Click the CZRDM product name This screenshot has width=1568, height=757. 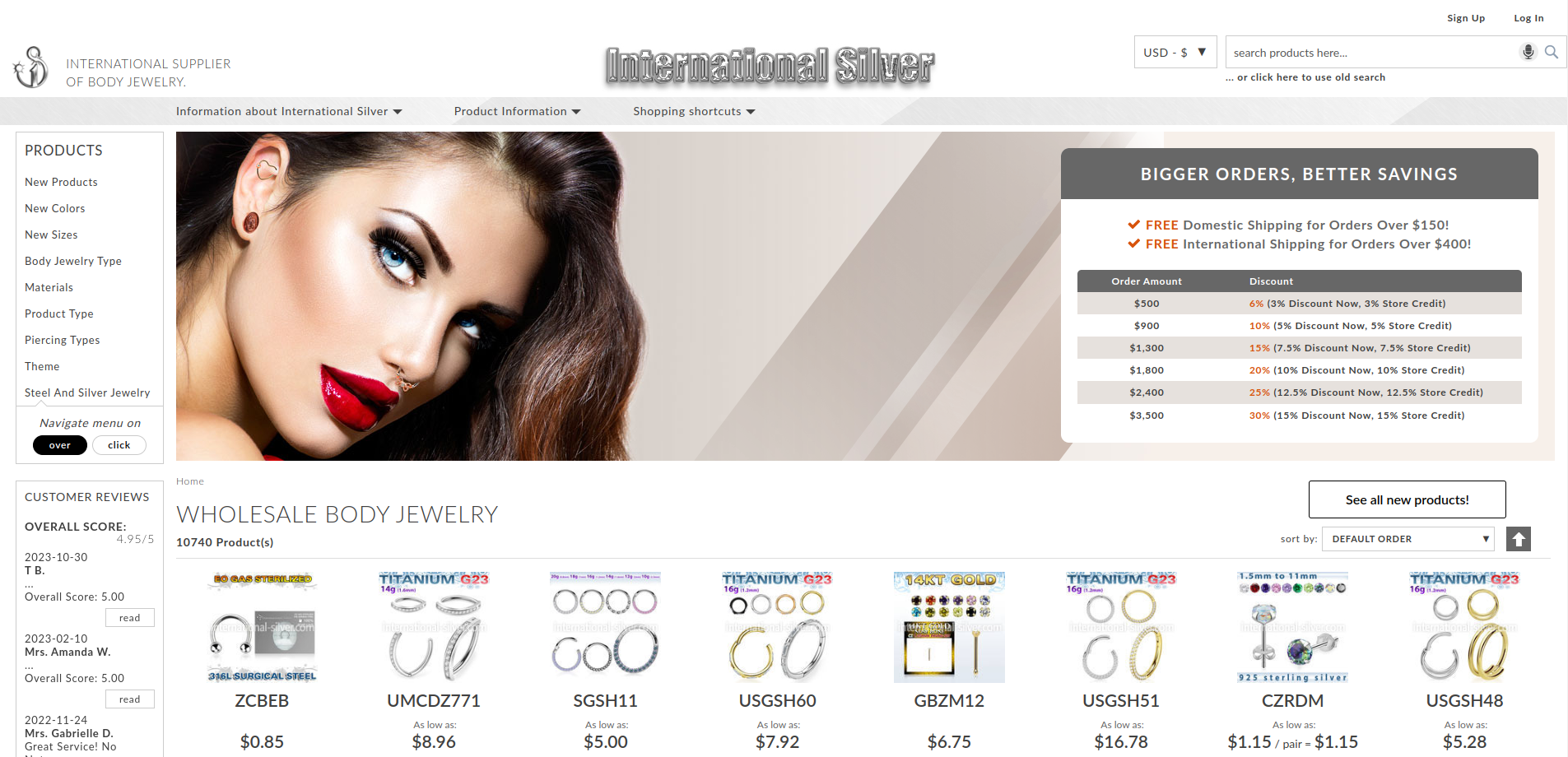click(1293, 701)
